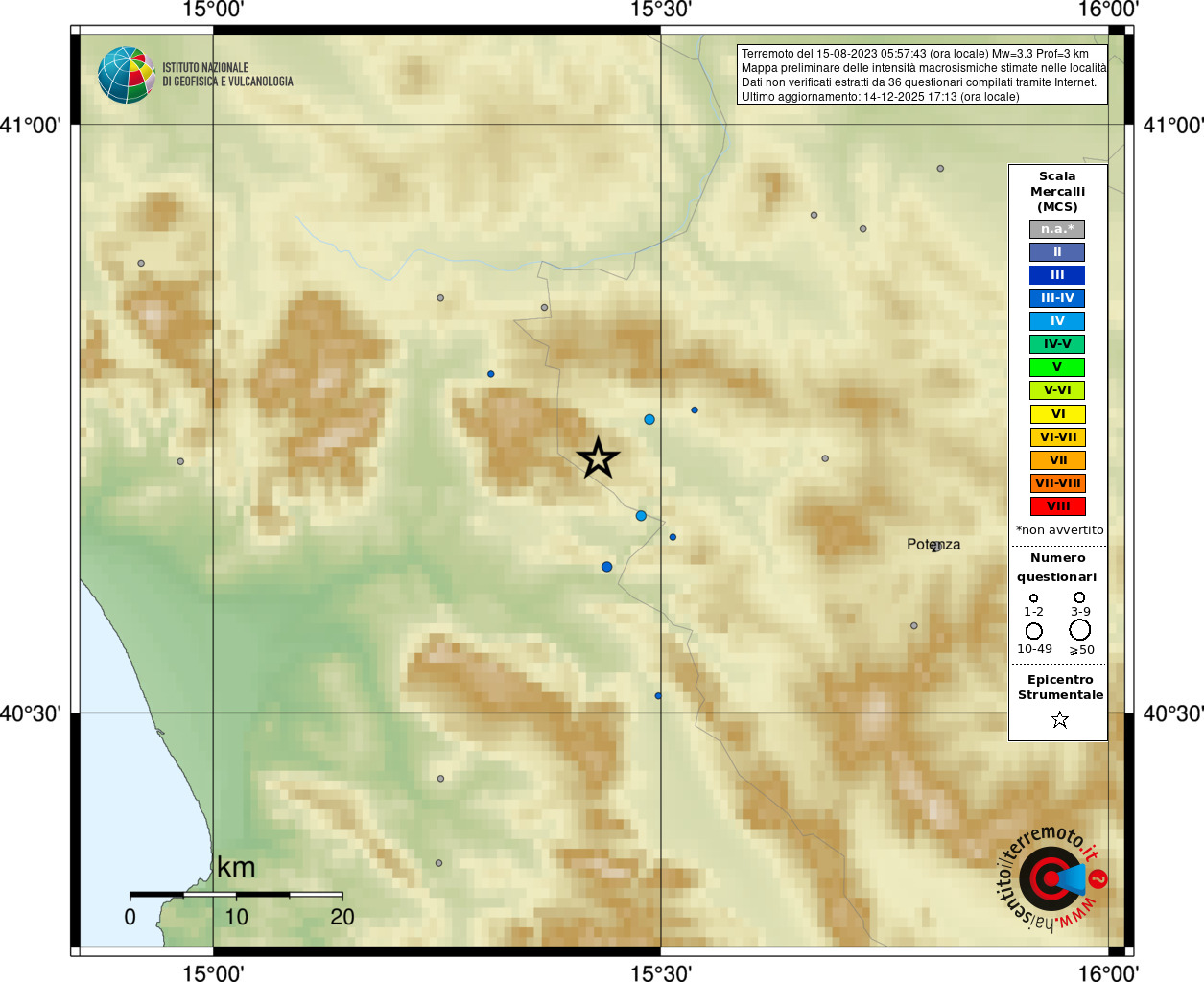Viewport: 1204px width, 982px height.
Task: Click the haisentitoilterremoto.it target logo
Action: [1051, 878]
